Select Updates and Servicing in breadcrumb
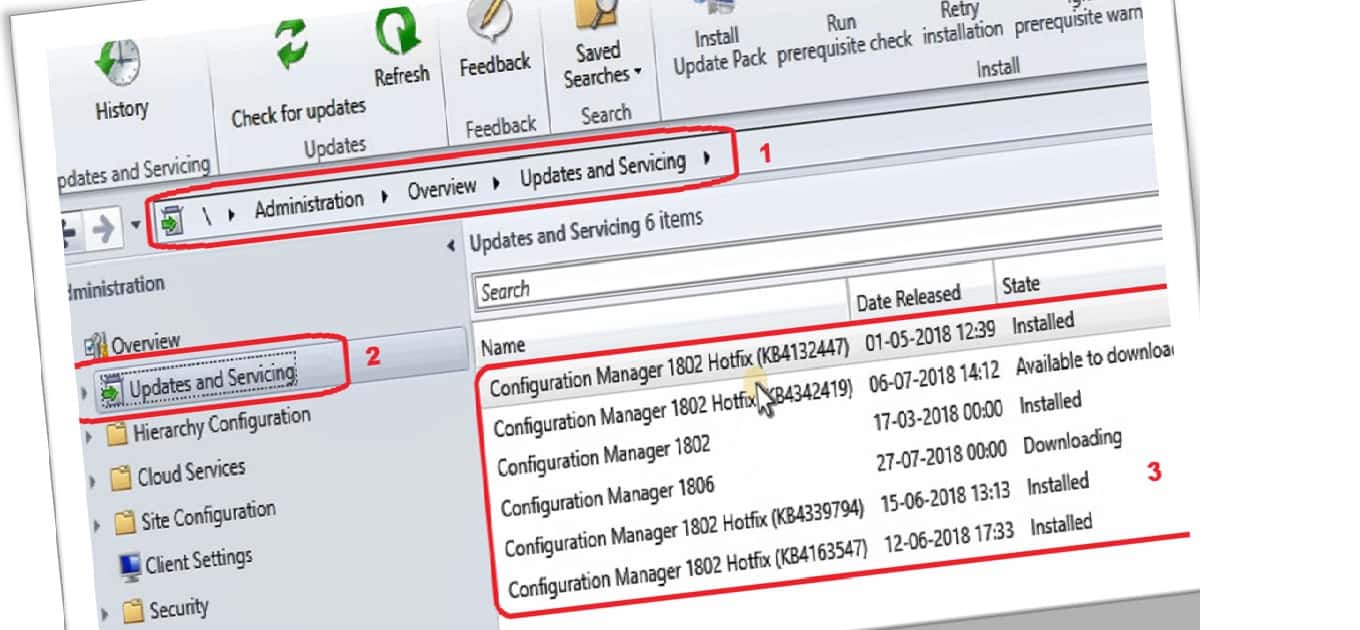 pyautogui.click(x=603, y=170)
